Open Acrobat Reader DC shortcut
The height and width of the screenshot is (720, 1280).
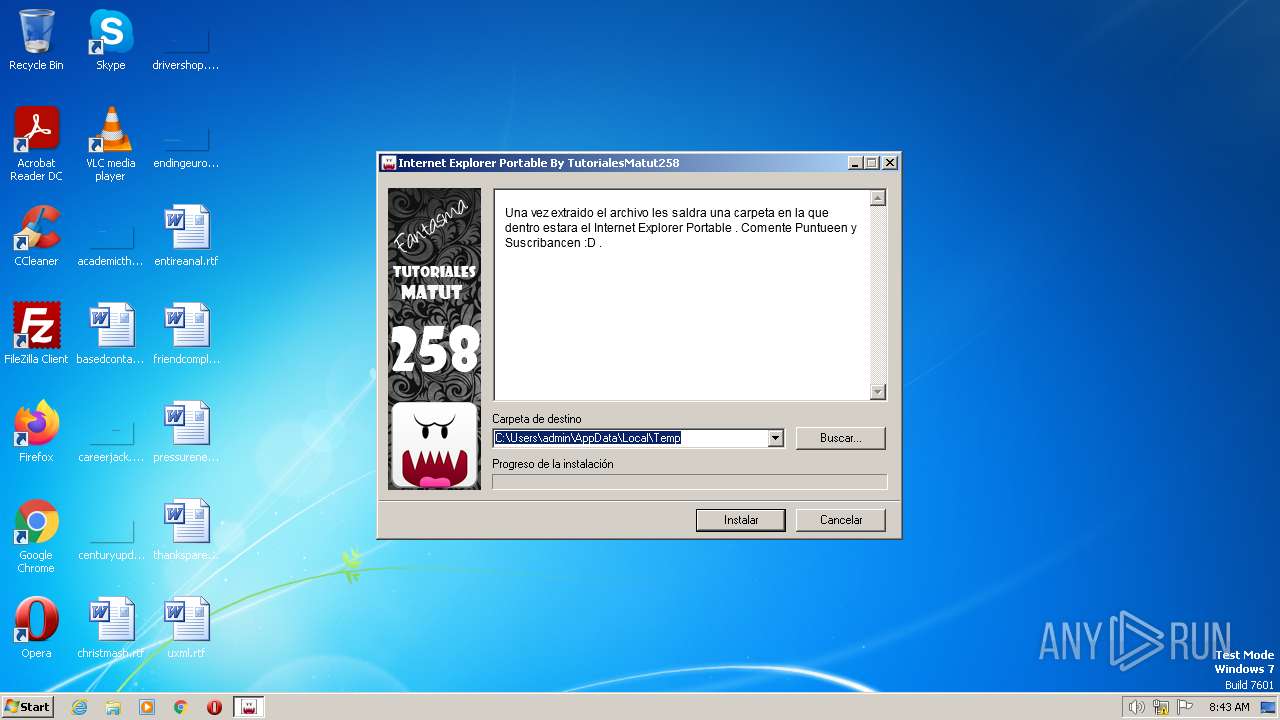click(36, 144)
